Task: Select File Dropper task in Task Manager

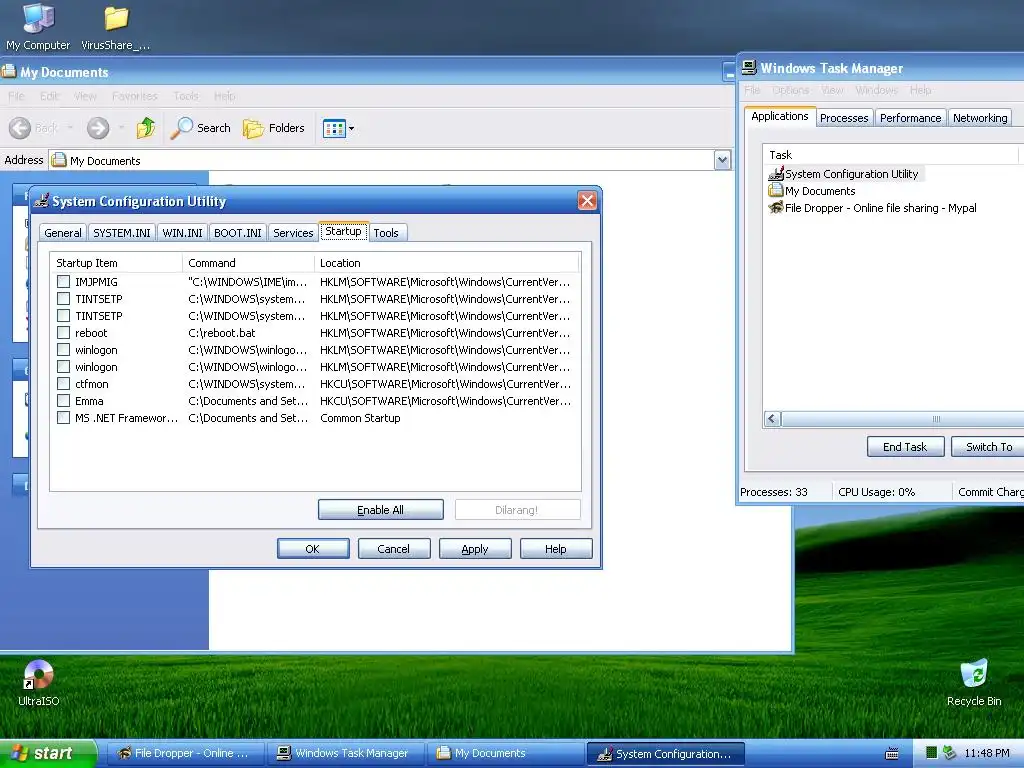Action: (x=872, y=208)
